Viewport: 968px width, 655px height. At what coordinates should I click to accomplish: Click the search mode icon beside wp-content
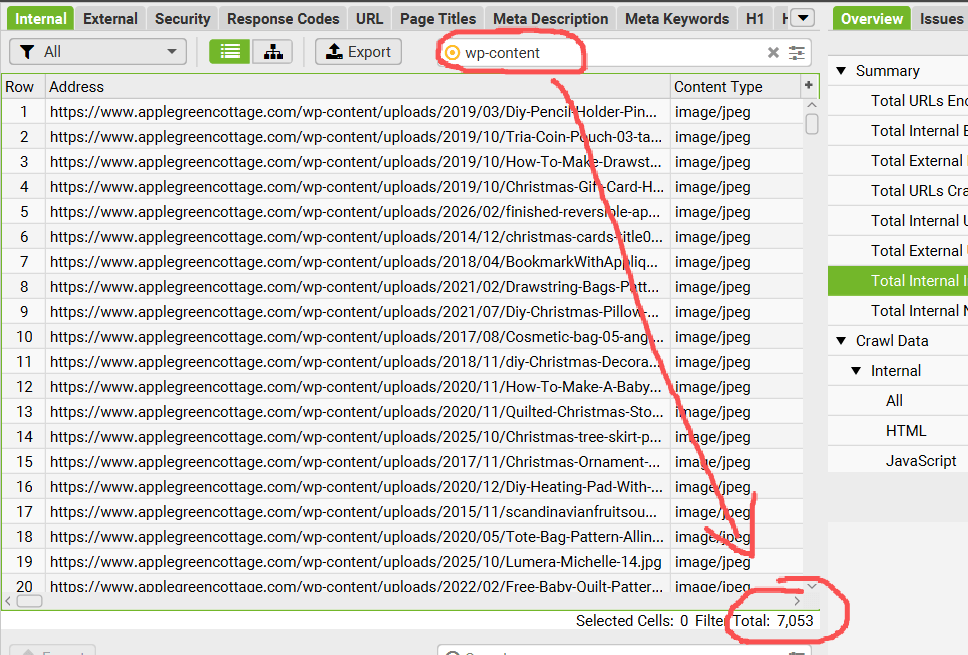pyautogui.click(x=453, y=52)
